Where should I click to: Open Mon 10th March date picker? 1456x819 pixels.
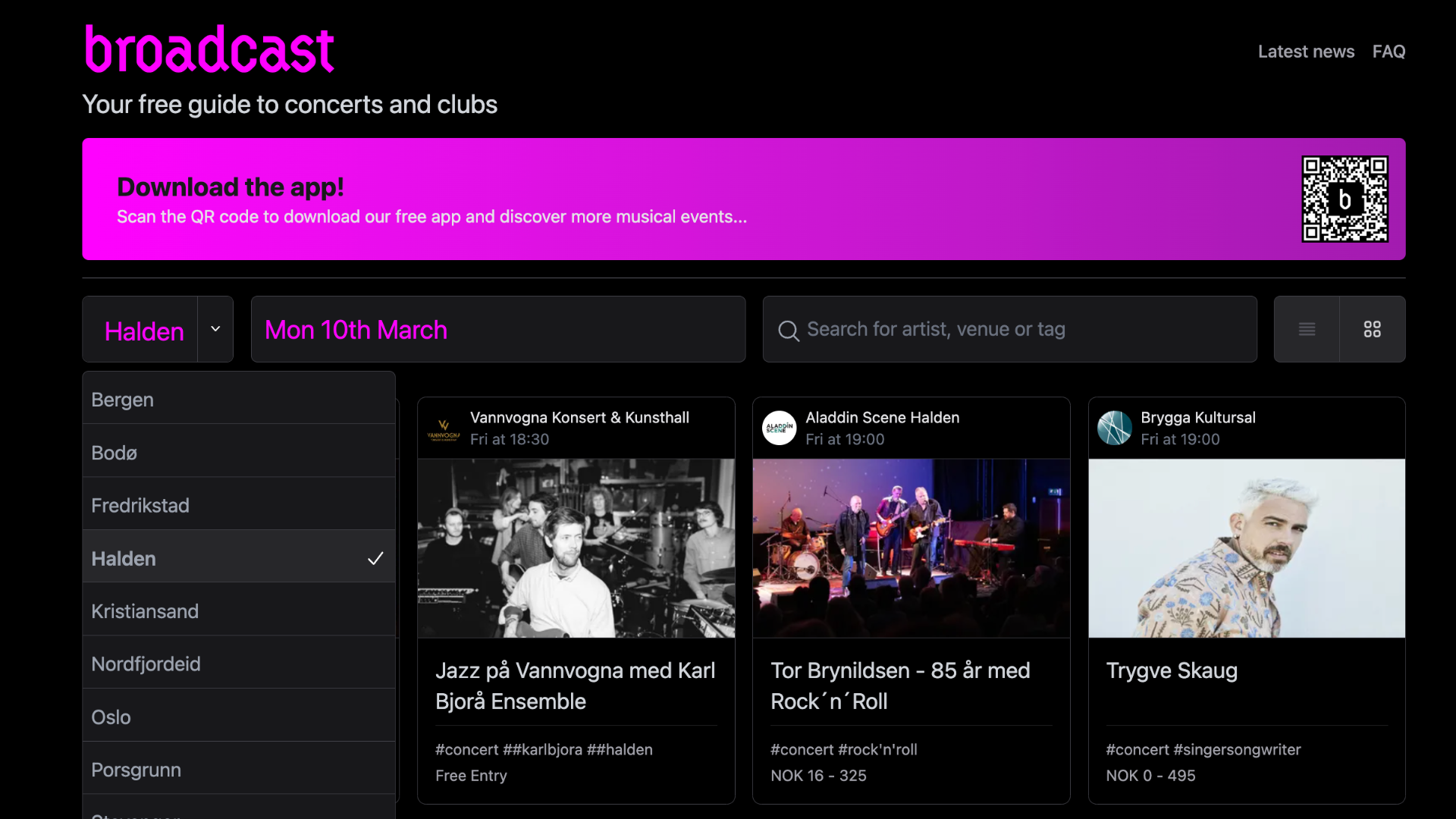click(497, 329)
